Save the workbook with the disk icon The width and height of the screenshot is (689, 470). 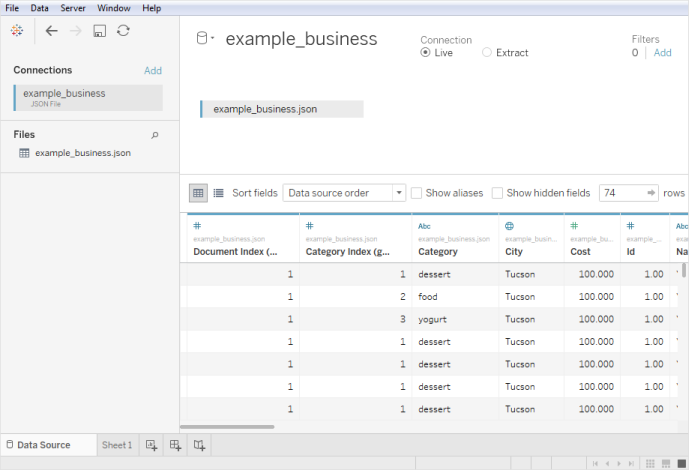(x=100, y=31)
